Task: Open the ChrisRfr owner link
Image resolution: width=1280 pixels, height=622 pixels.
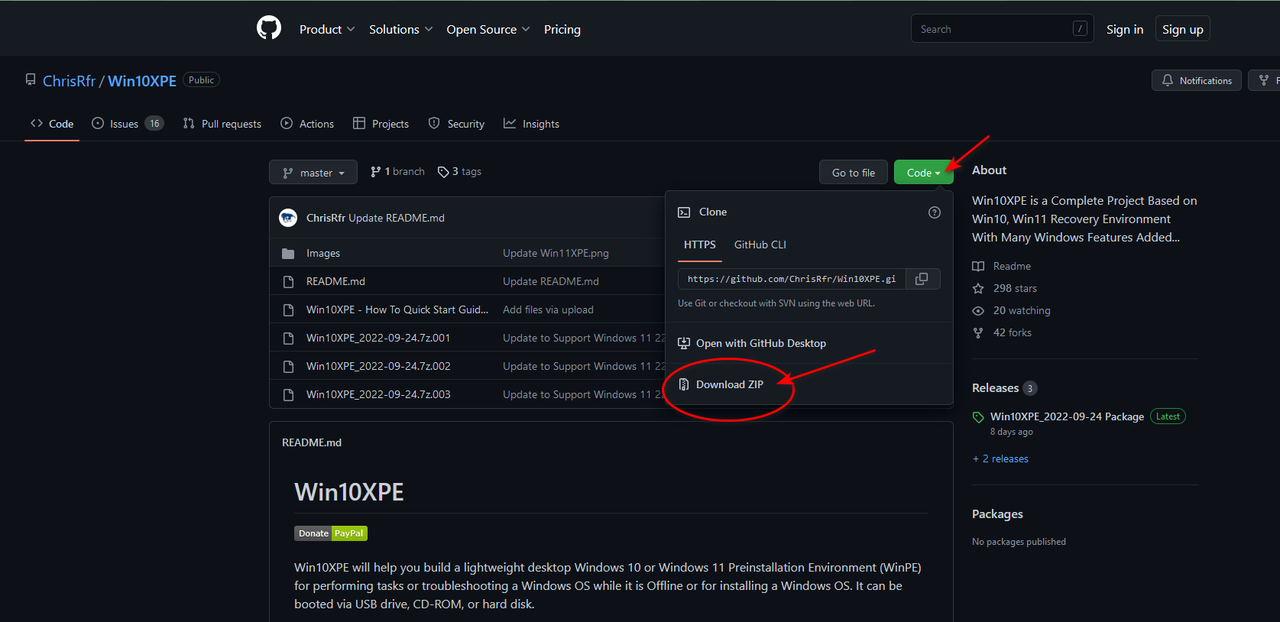Action: [69, 80]
